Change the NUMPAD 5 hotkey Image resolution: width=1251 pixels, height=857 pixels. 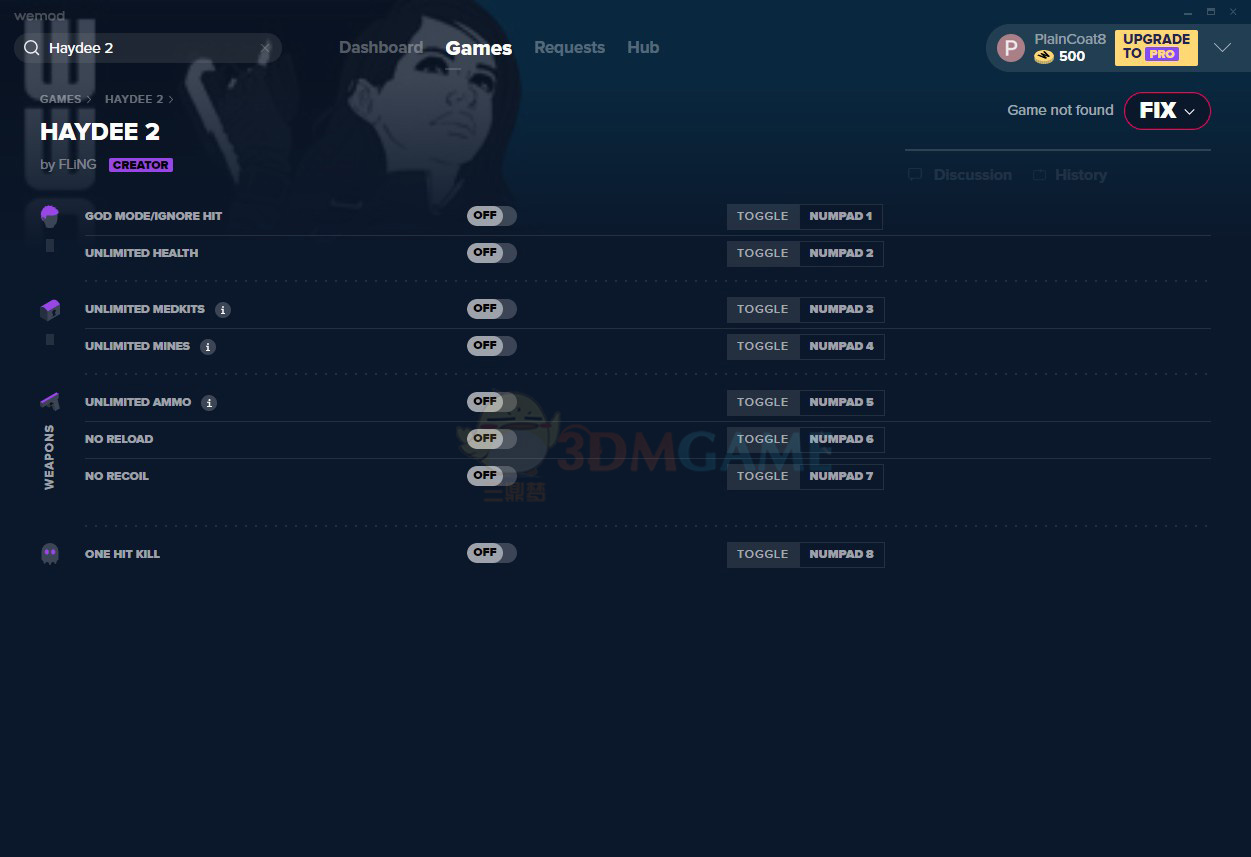pos(841,403)
